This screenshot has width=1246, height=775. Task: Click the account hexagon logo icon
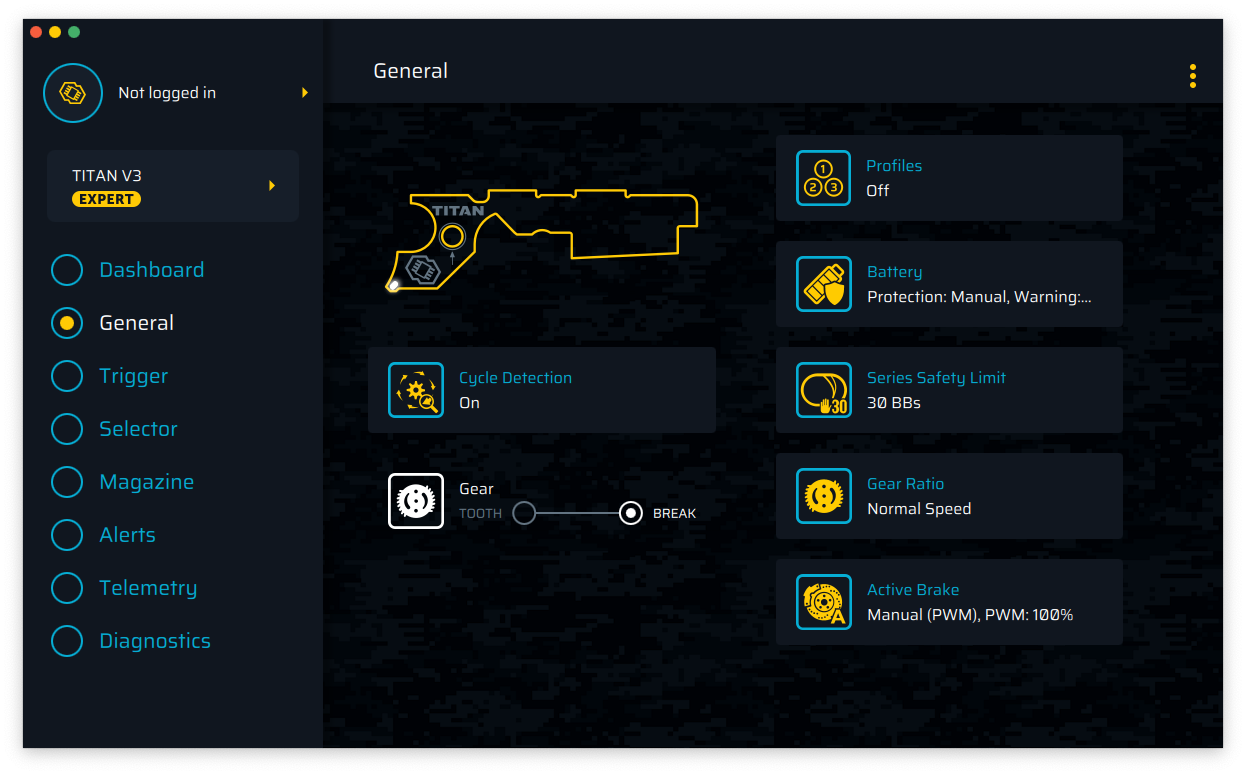(73, 93)
